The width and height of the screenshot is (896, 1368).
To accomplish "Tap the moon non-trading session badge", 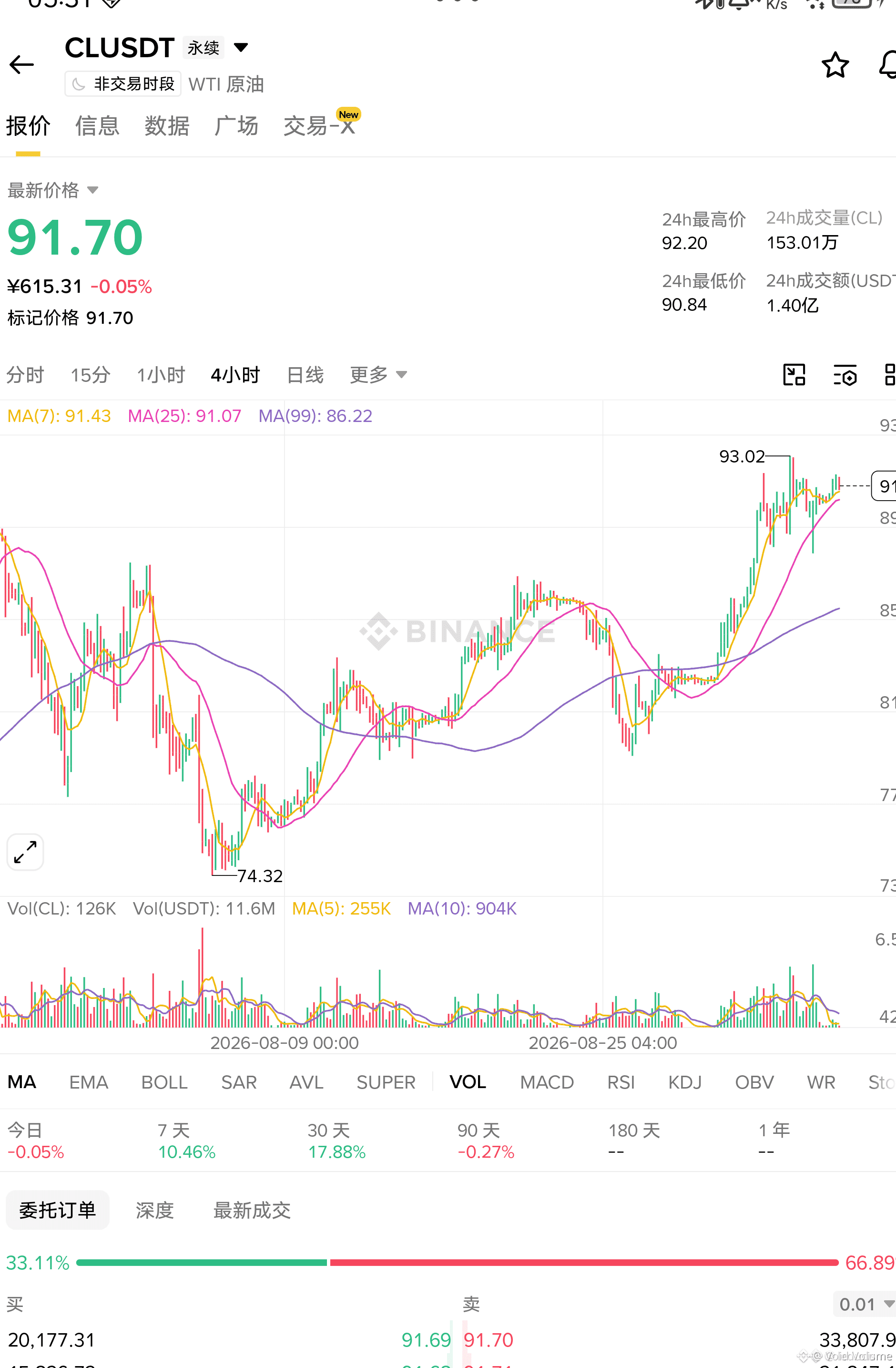I will point(123,84).
